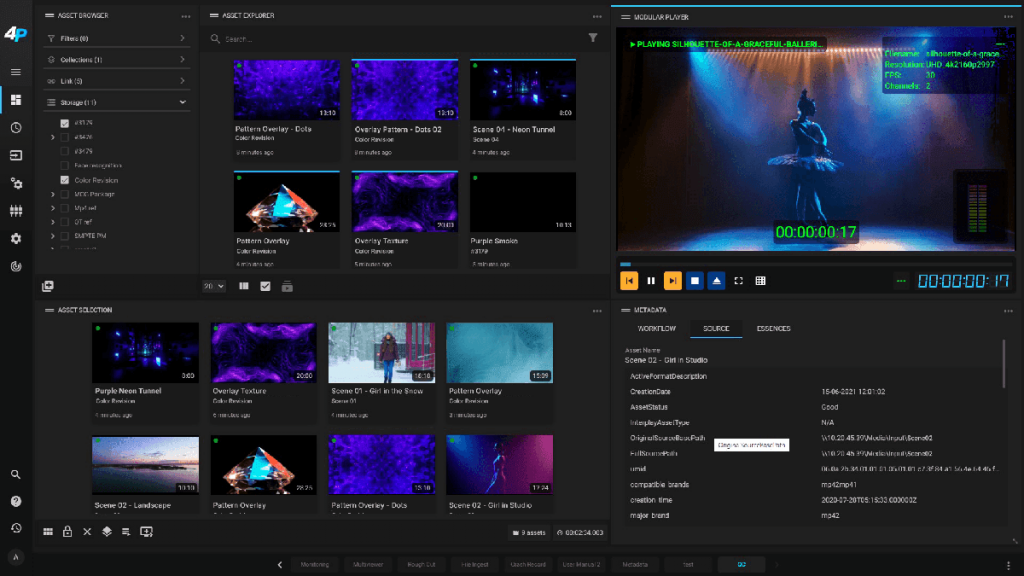Enable the MCC Package storage checkbox

point(65,194)
